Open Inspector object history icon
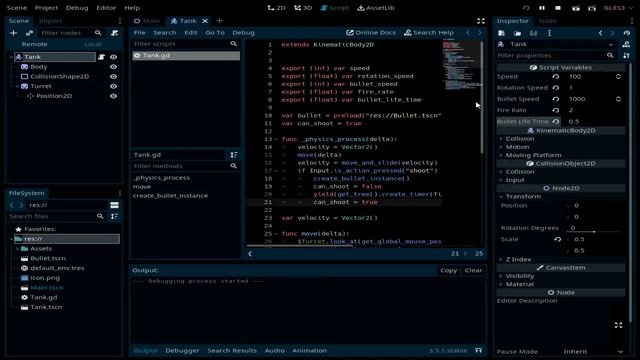Viewport: 640px width, 360px height. click(x=627, y=33)
